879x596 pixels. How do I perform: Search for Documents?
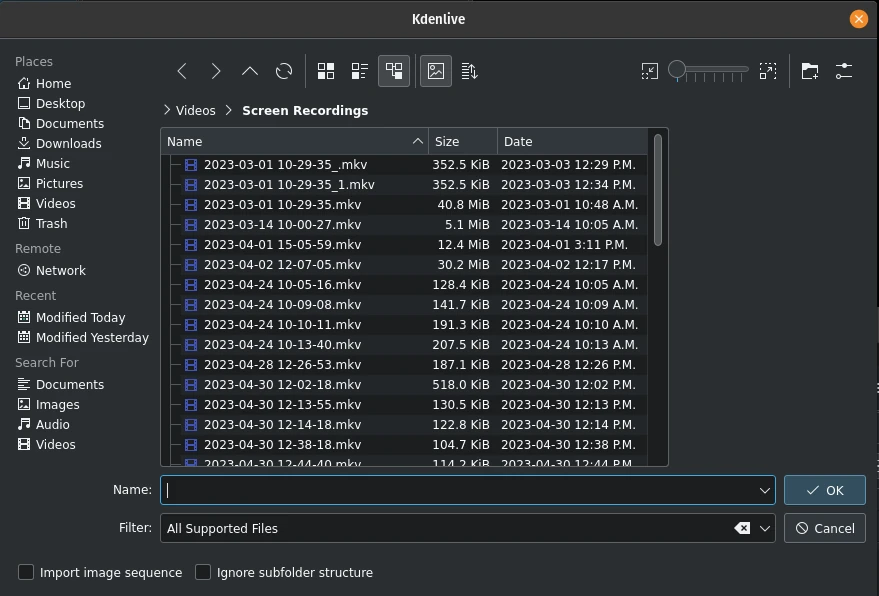[61, 385]
